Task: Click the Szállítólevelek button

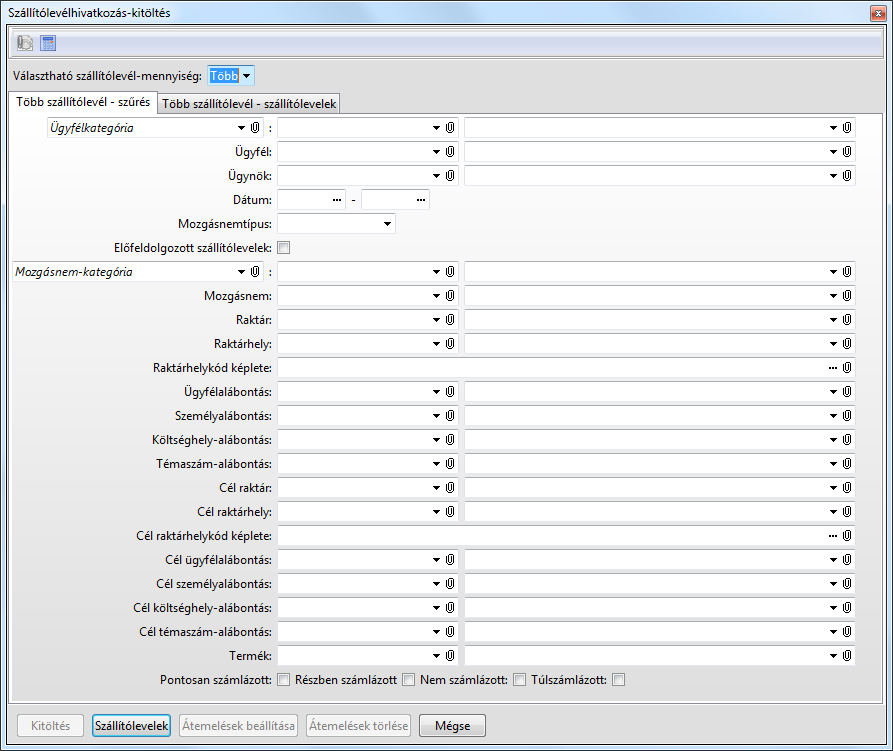Action: 132,725
